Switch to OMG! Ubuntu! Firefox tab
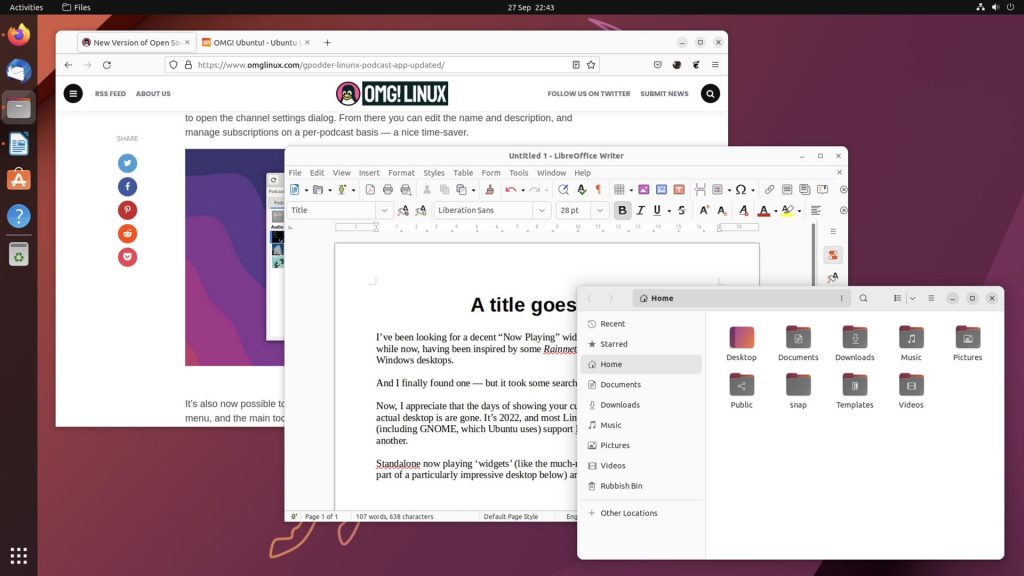 click(256, 42)
